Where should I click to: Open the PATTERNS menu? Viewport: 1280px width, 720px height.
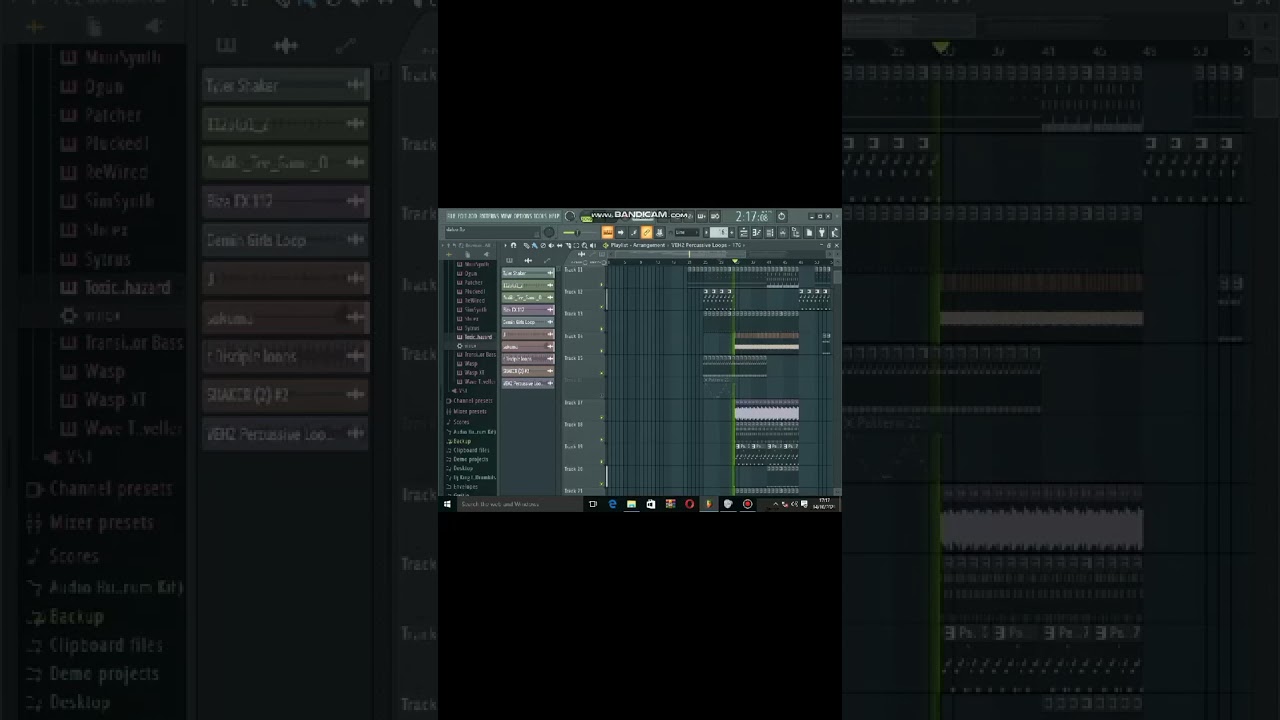pyautogui.click(x=488, y=217)
